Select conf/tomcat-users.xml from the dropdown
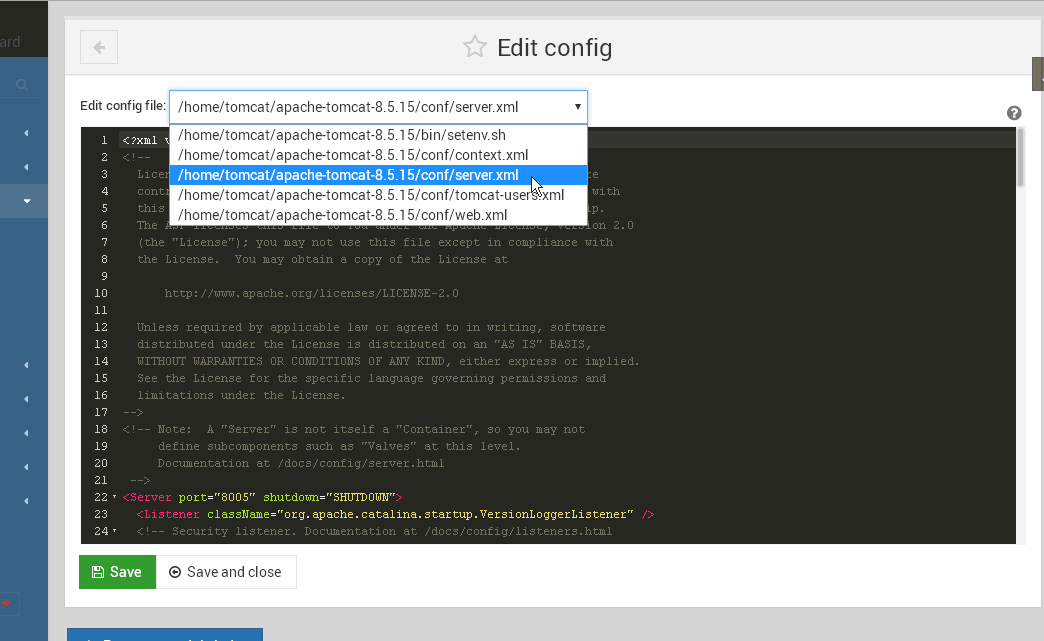1044x641 pixels. tap(378, 195)
